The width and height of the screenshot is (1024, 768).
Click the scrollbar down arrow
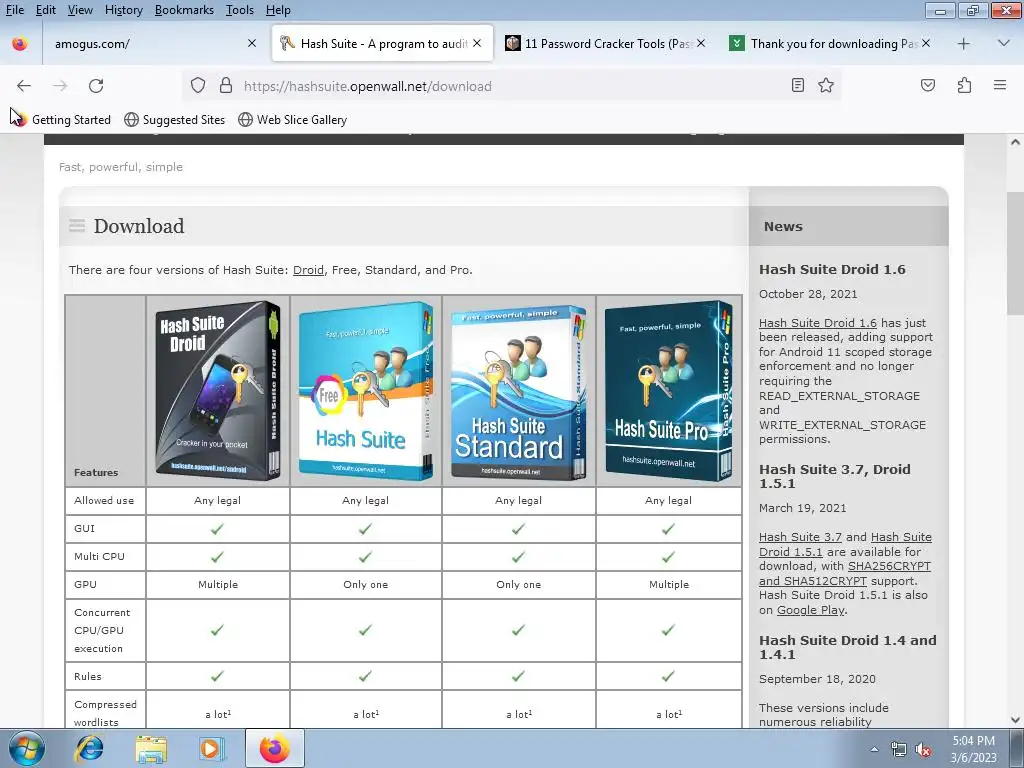(x=1016, y=720)
